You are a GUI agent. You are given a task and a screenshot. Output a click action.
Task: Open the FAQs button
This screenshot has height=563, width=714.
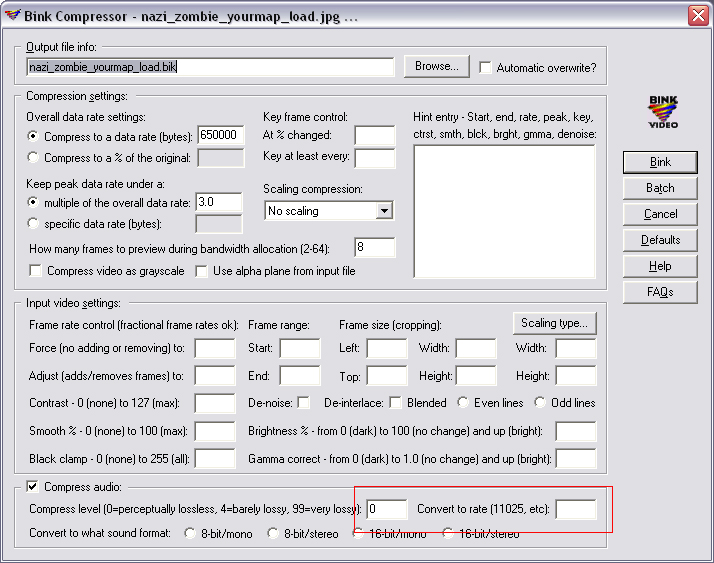[x=660, y=292]
